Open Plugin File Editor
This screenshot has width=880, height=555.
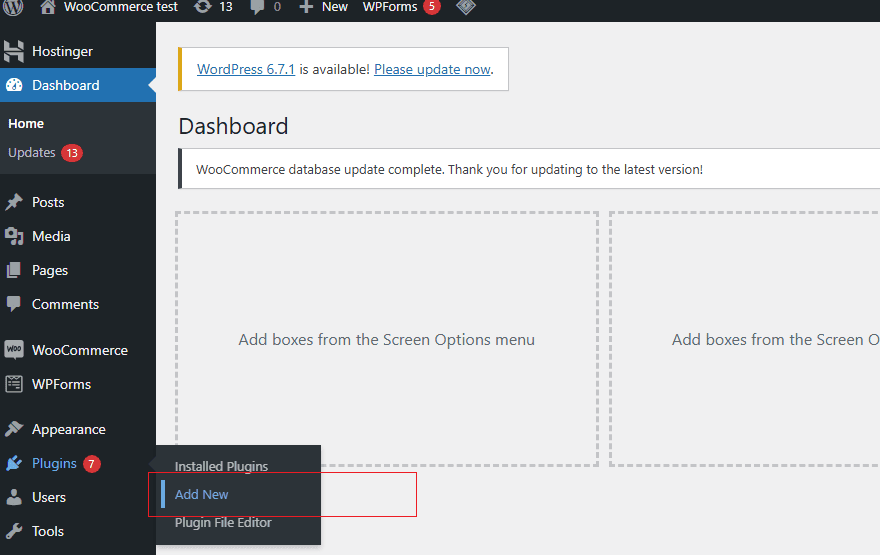click(223, 522)
